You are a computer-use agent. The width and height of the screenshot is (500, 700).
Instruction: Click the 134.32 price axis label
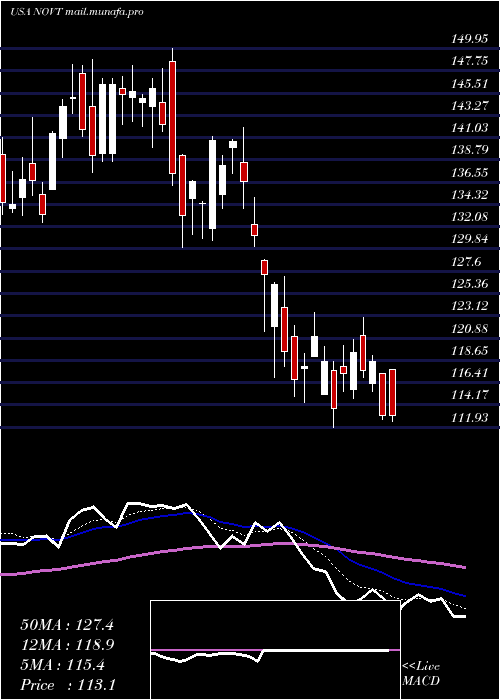469,195
